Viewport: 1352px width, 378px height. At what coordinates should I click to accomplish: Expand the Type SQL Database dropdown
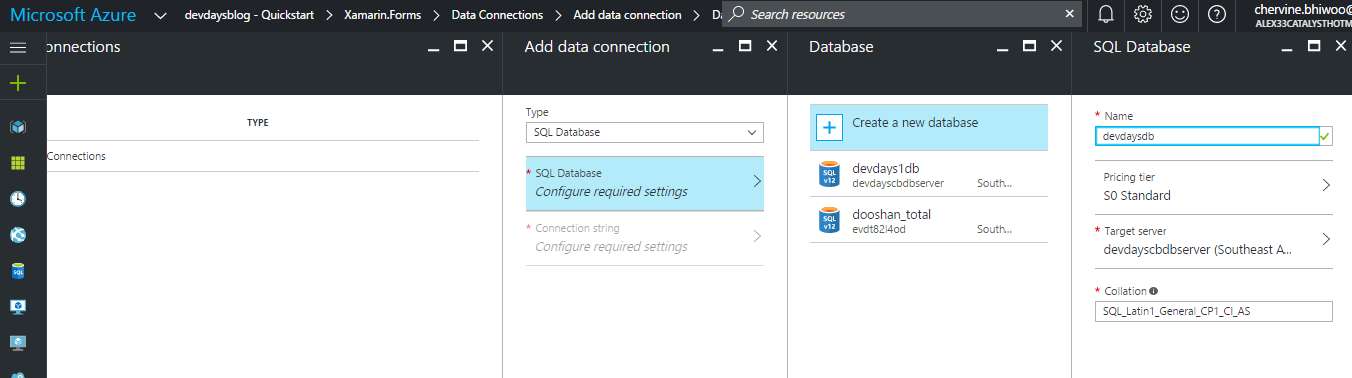644,132
